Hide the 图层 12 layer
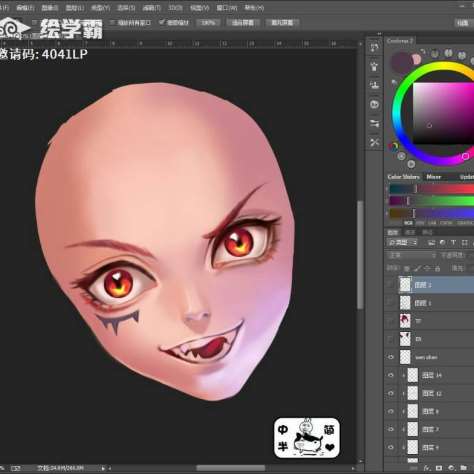The height and width of the screenshot is (474, 474). point(390,393)
